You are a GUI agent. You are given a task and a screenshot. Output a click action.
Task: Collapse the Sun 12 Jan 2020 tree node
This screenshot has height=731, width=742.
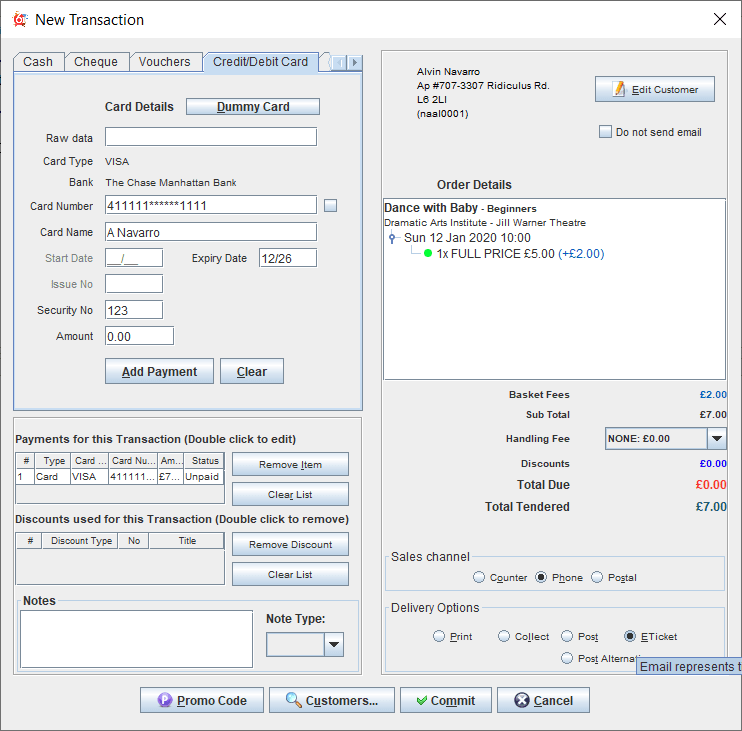coord(393,239)
